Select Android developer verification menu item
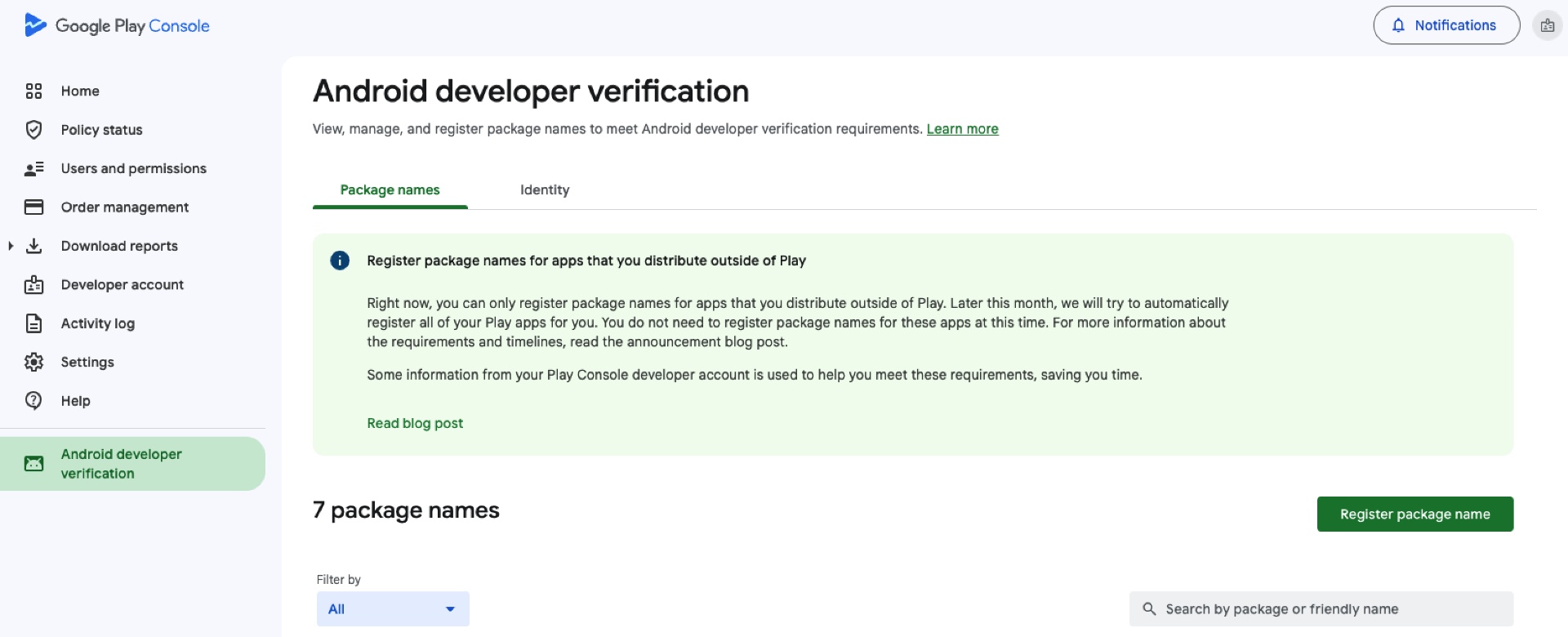Image resolution: width=1568 pixels, height=637 pixels. (x=132, y=464)
